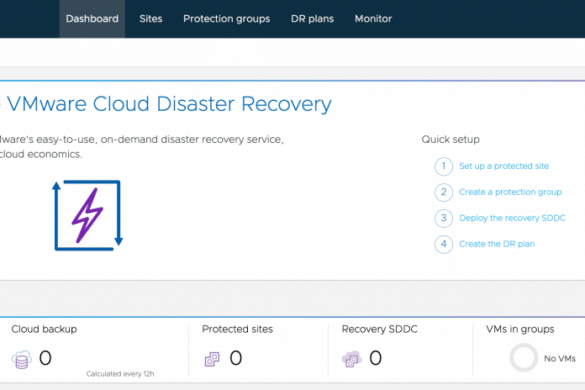Click the Protected sites icon
The image size is (585, 390).
click(x=212, y=359)
